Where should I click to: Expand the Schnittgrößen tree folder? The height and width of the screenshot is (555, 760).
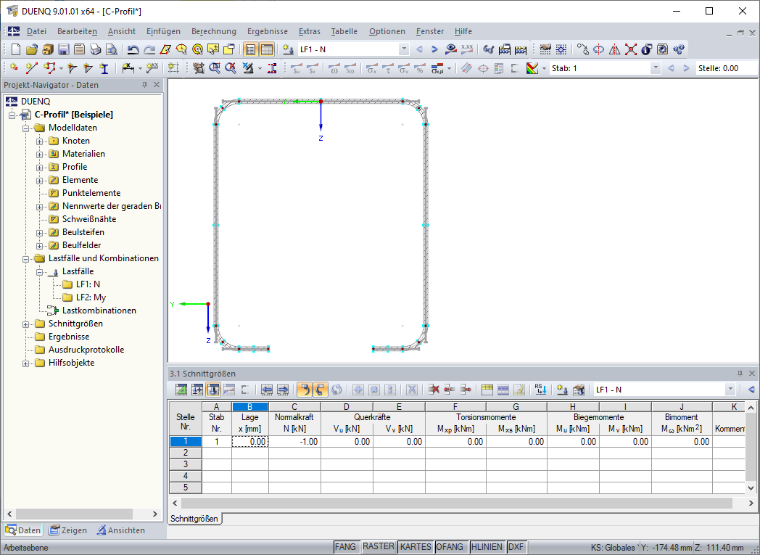26,324
